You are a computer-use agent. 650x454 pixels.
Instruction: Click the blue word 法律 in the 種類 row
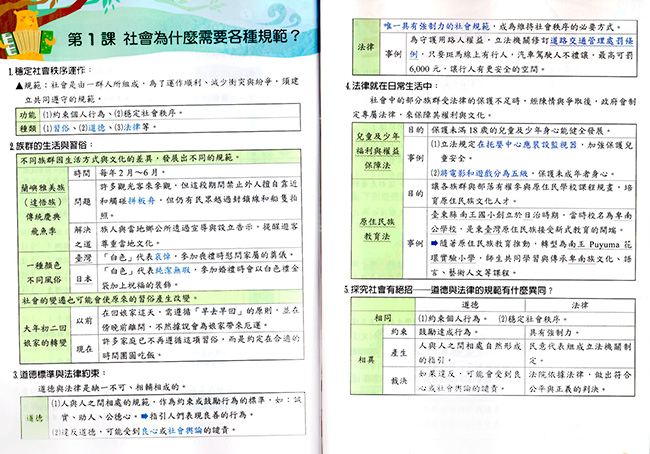click(132, 127)
